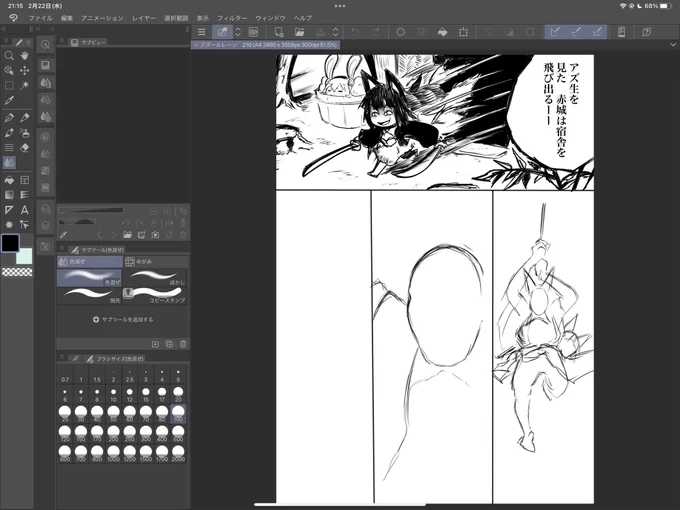The width and height of the screenshot is (680, 510).
Task: Select the Correct line tool
Action: (x=25, y=225)
